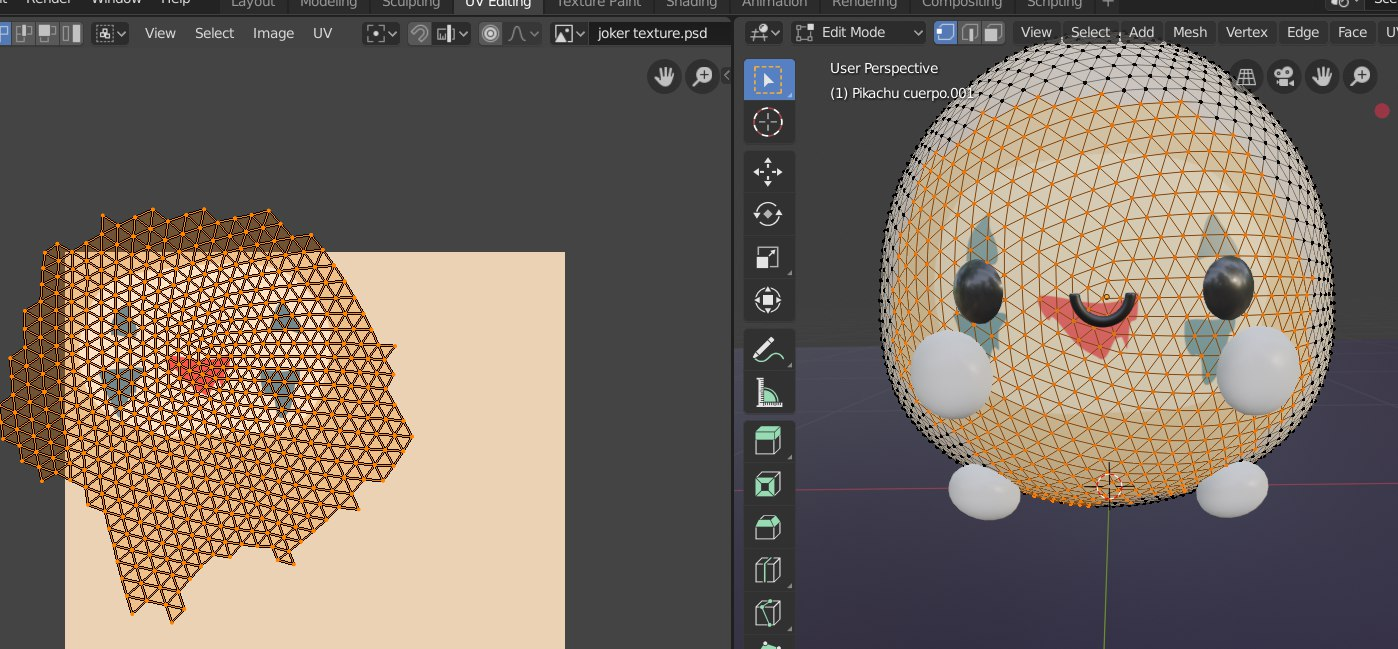This screenshot has width=1398, height=649.
Task: Choose the Move tool in the toolbar
Action: [768, 172]
